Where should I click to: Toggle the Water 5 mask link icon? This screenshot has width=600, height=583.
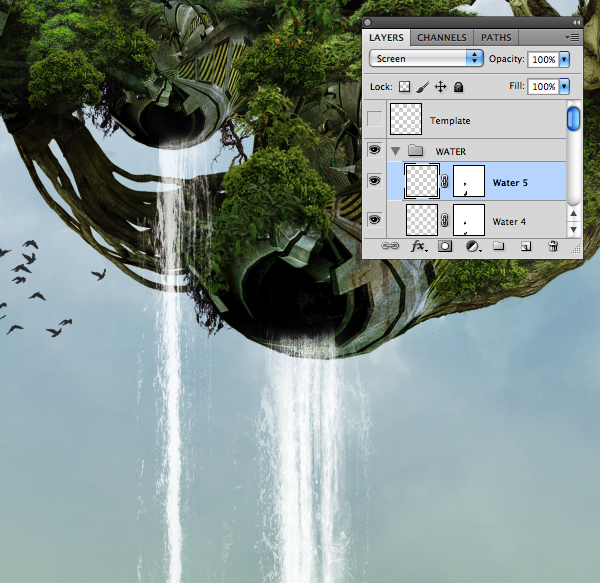[x=444, y=181]
